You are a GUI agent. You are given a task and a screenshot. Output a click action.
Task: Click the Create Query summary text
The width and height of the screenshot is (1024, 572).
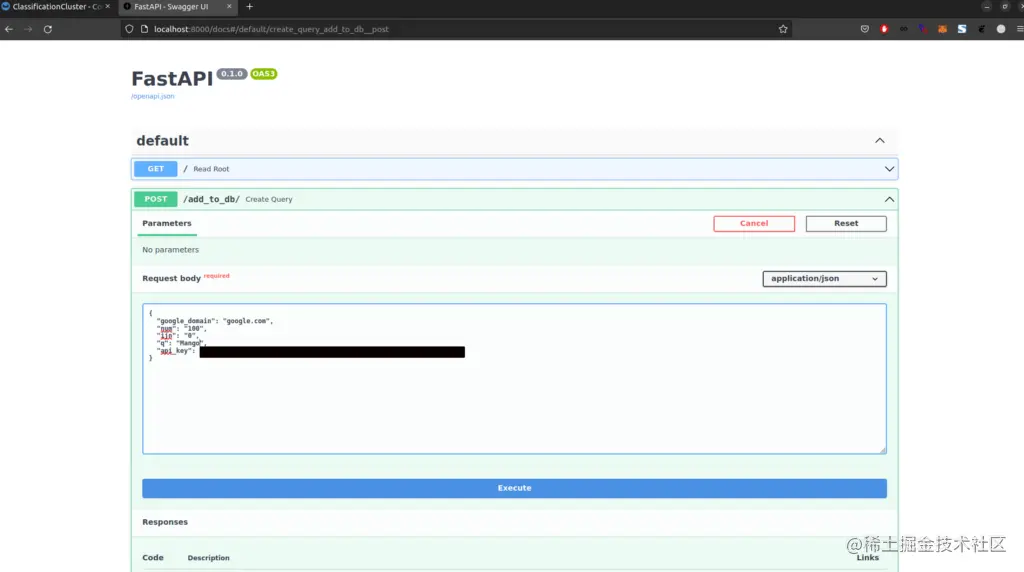pyautogui.click(x=268, y=199)
